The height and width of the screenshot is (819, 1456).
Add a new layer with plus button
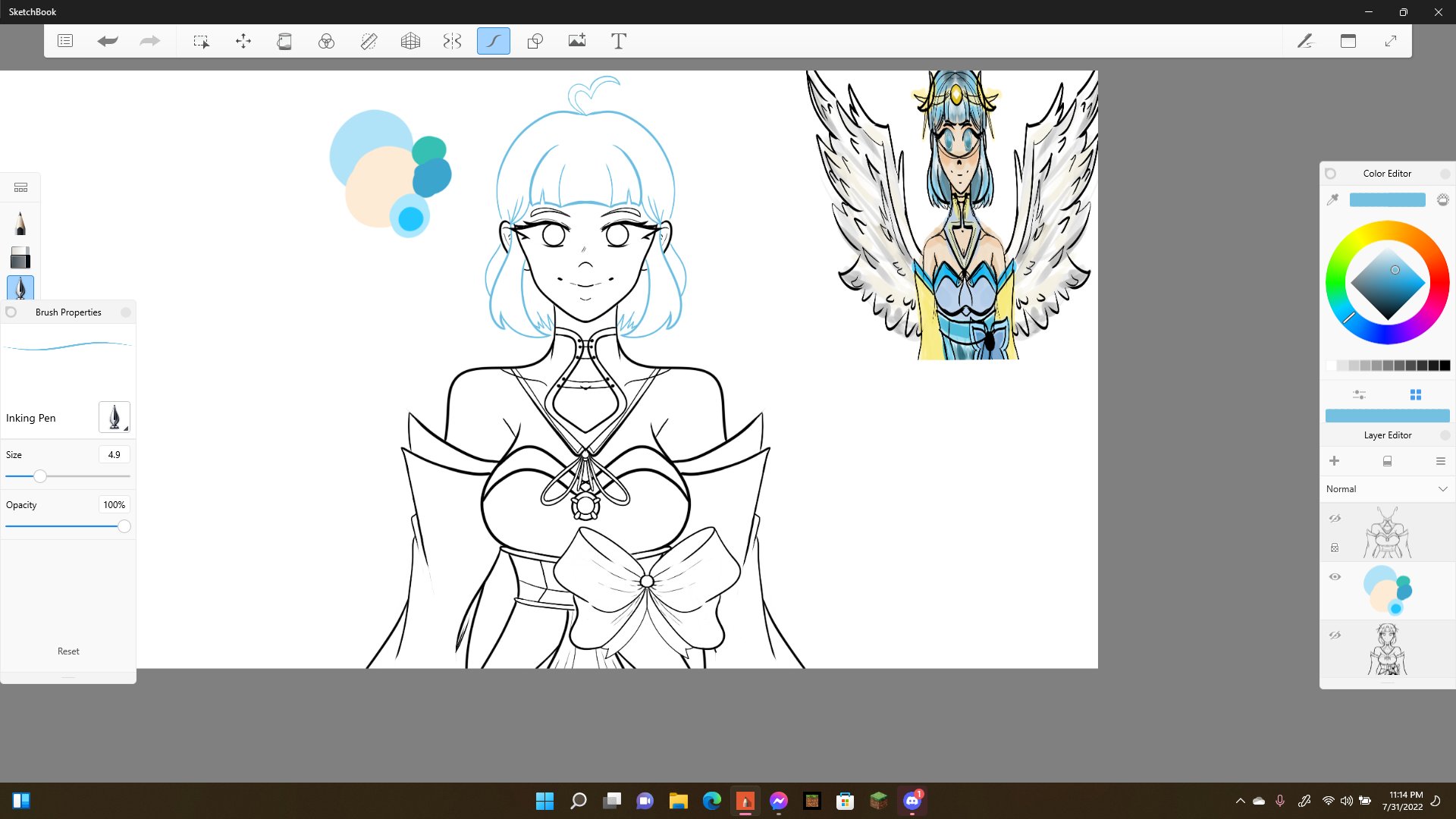pos(1334,461)
